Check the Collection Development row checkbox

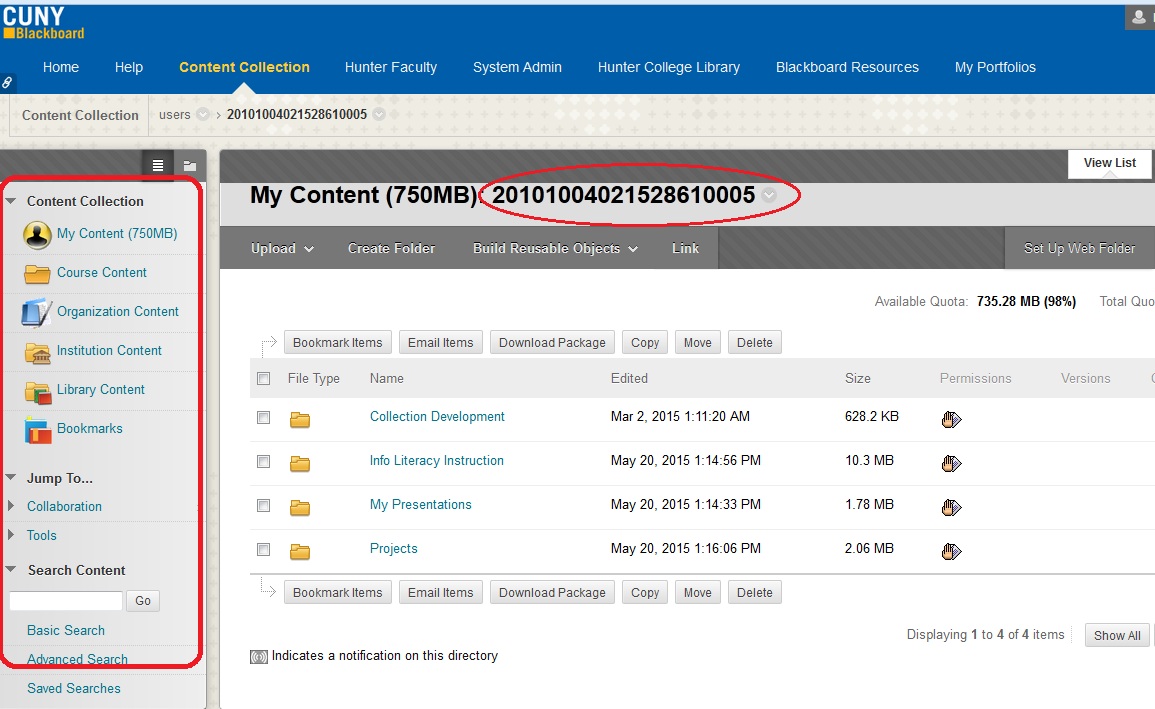pyautogui.click(x=263, y=417)
